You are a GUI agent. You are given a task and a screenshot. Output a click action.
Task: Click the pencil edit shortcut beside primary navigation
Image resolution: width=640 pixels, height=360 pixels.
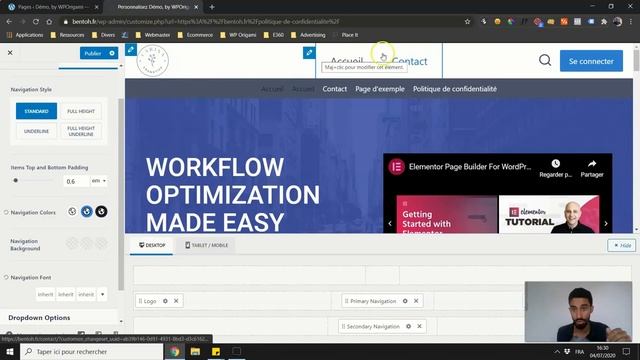309,53
